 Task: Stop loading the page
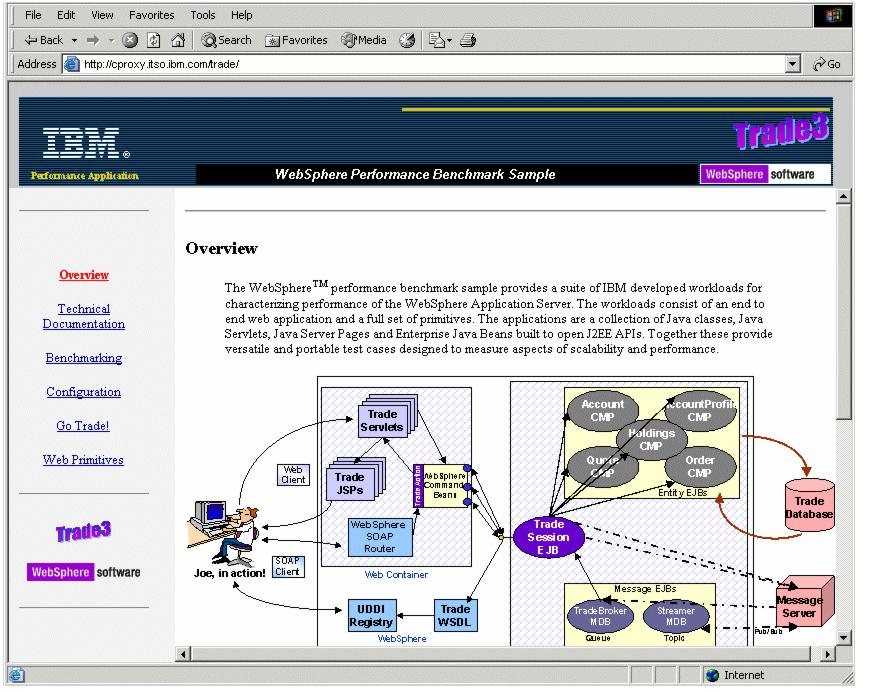click(130, 40)
